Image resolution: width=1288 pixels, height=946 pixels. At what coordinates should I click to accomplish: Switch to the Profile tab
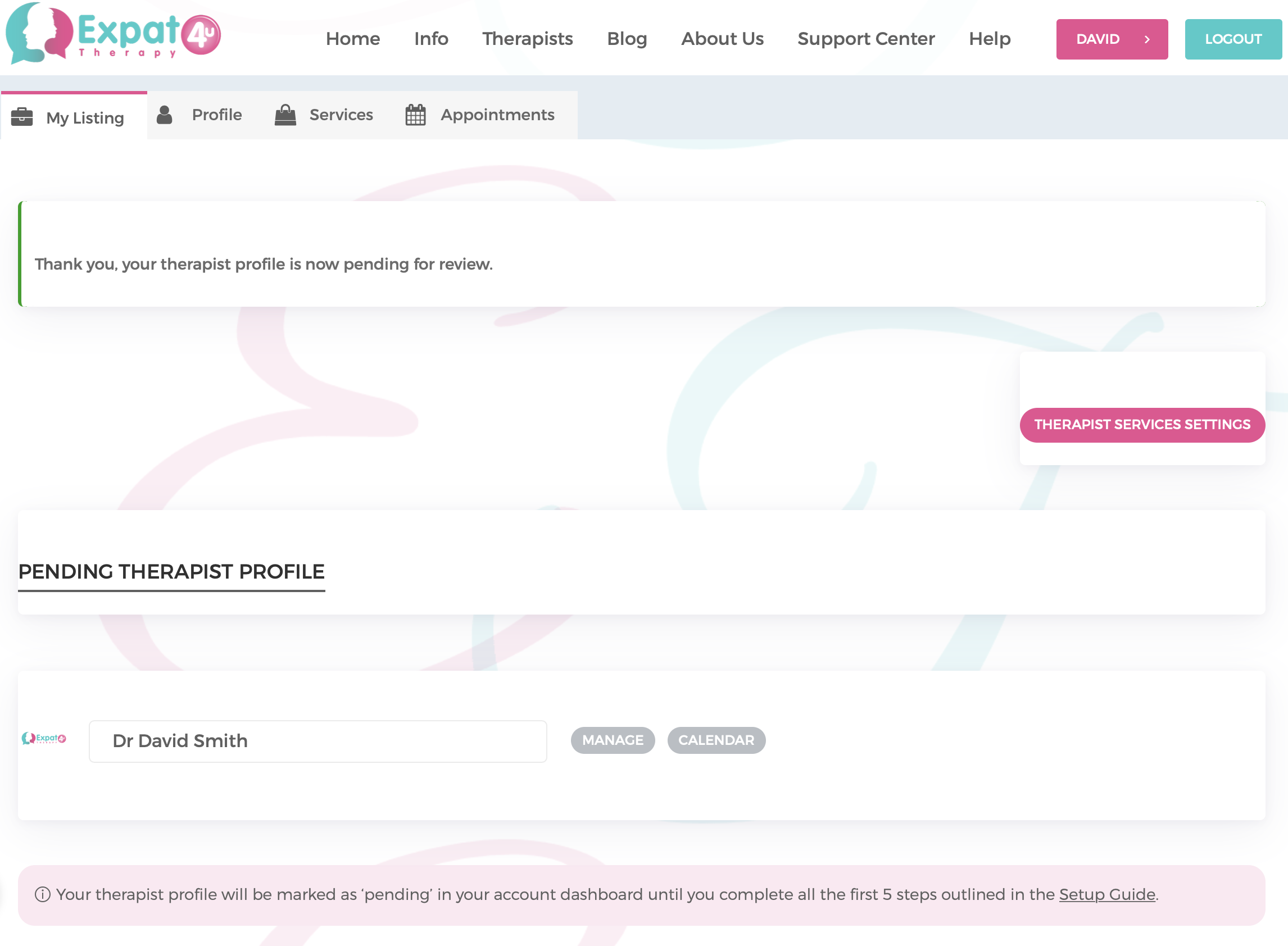click(x=216, y=115)
